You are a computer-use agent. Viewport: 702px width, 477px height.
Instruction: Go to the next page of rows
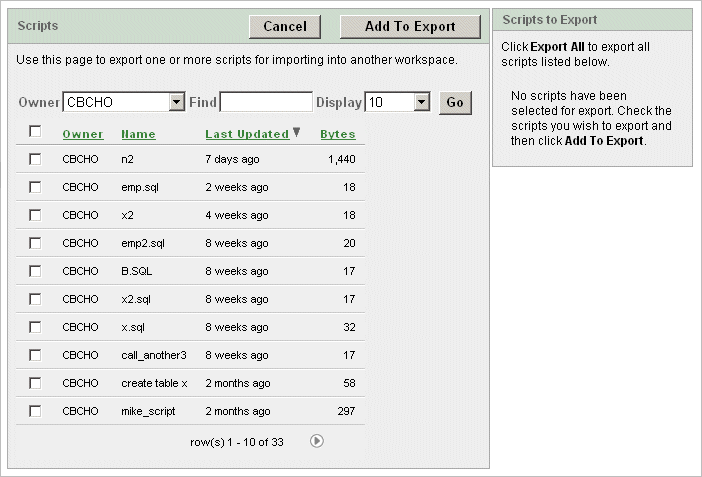pos(317,440)
